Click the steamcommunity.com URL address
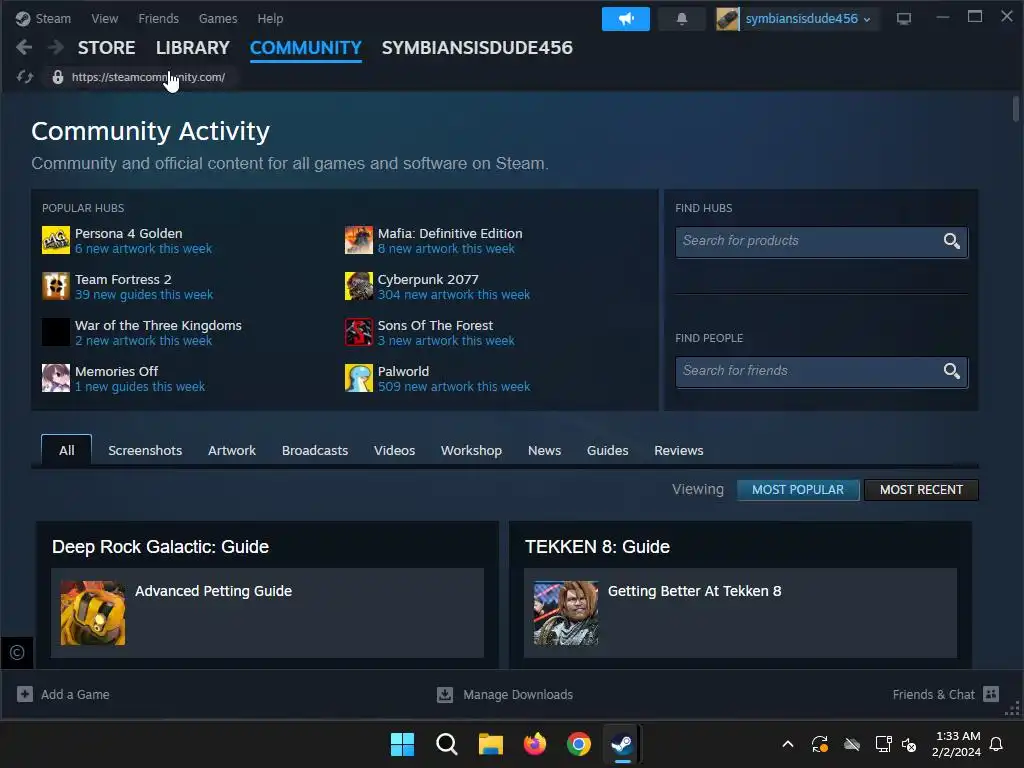The height and width of the screenshot is (768, 1024). [x=148, y=77]
